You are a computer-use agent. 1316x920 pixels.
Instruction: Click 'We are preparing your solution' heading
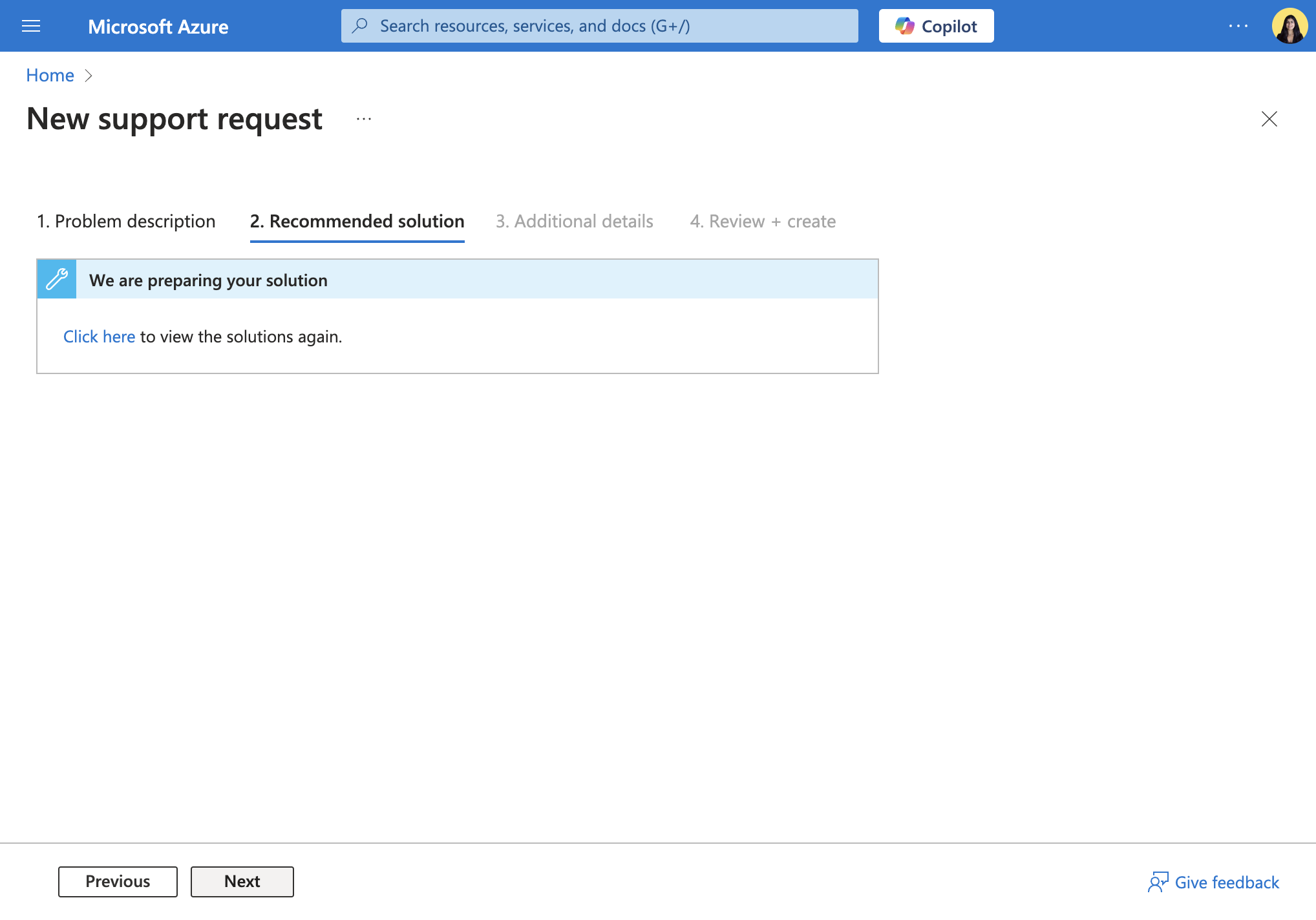208,280
